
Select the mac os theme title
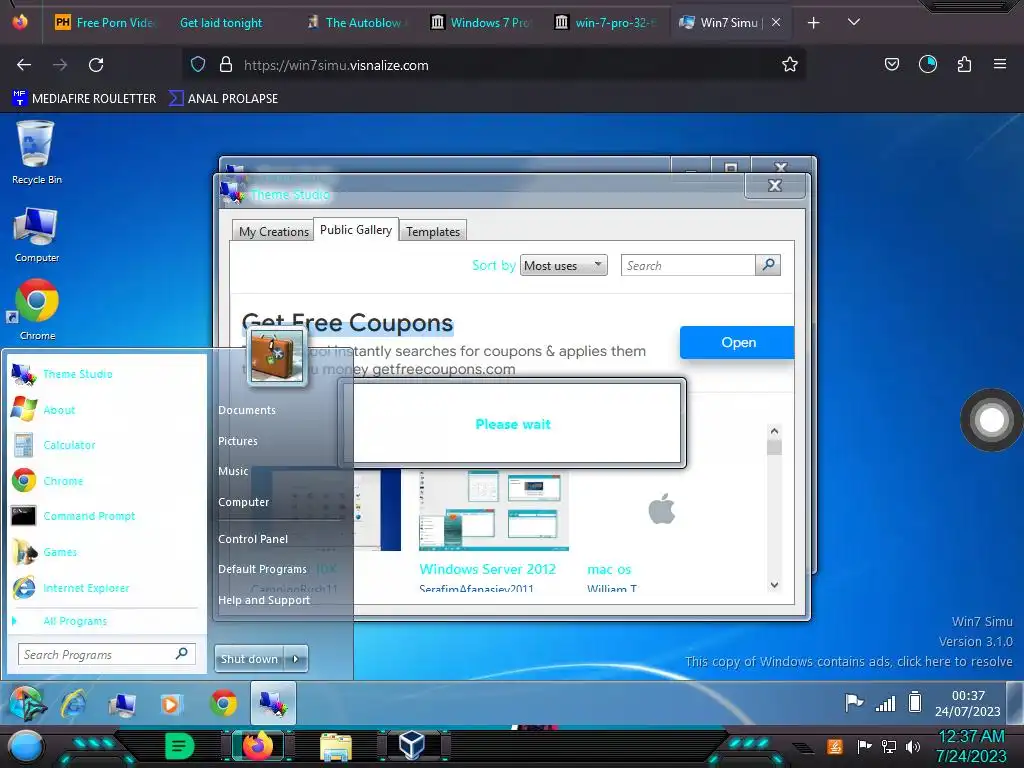pos(609,569)
